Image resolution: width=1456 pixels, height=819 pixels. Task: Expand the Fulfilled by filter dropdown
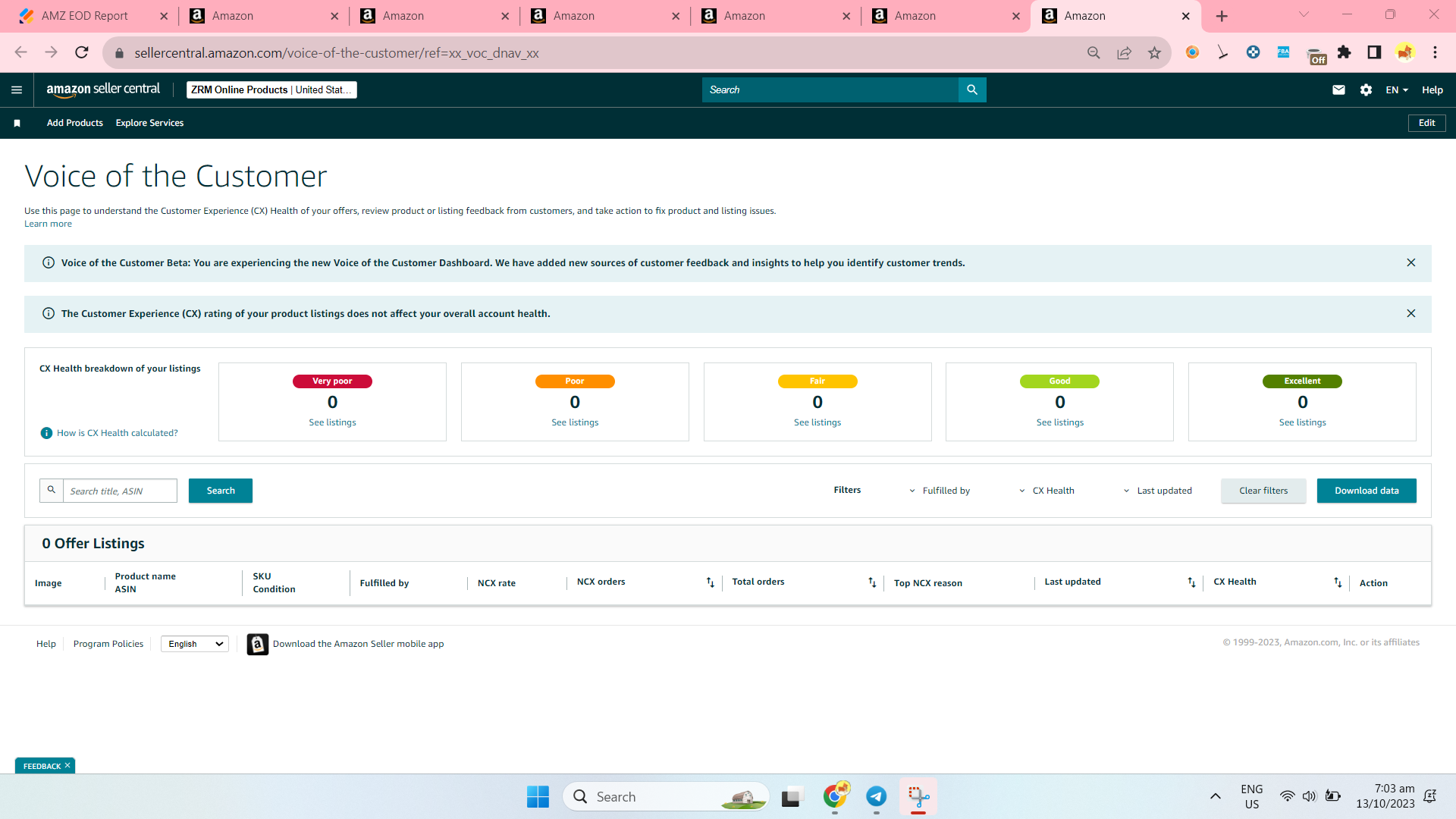[x=939, y=491]
